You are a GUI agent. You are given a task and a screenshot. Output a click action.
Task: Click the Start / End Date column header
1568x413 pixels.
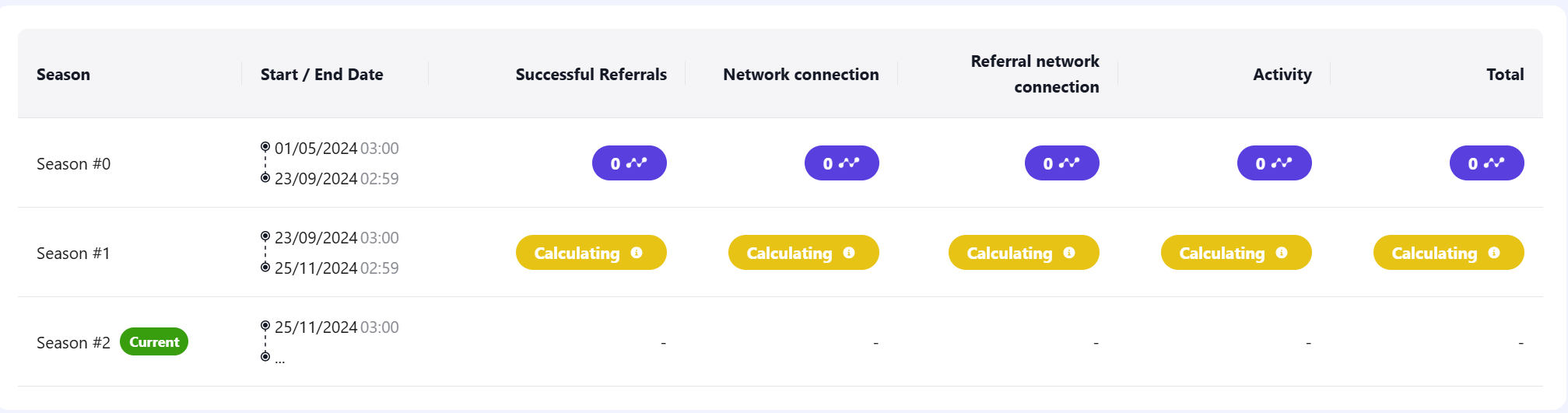point(321,75)
